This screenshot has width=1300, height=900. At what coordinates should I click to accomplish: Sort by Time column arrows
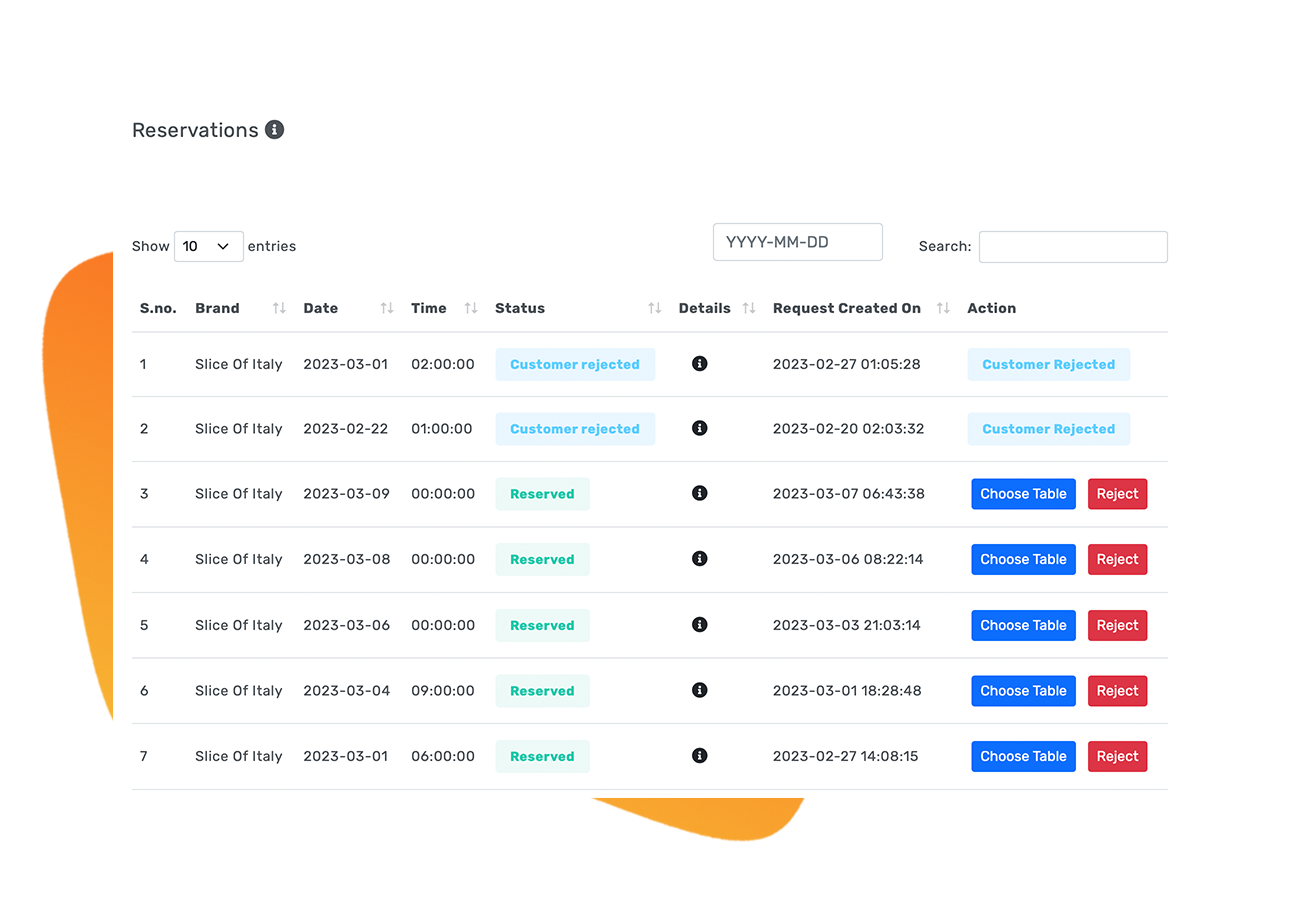click(x=471, y=308)
